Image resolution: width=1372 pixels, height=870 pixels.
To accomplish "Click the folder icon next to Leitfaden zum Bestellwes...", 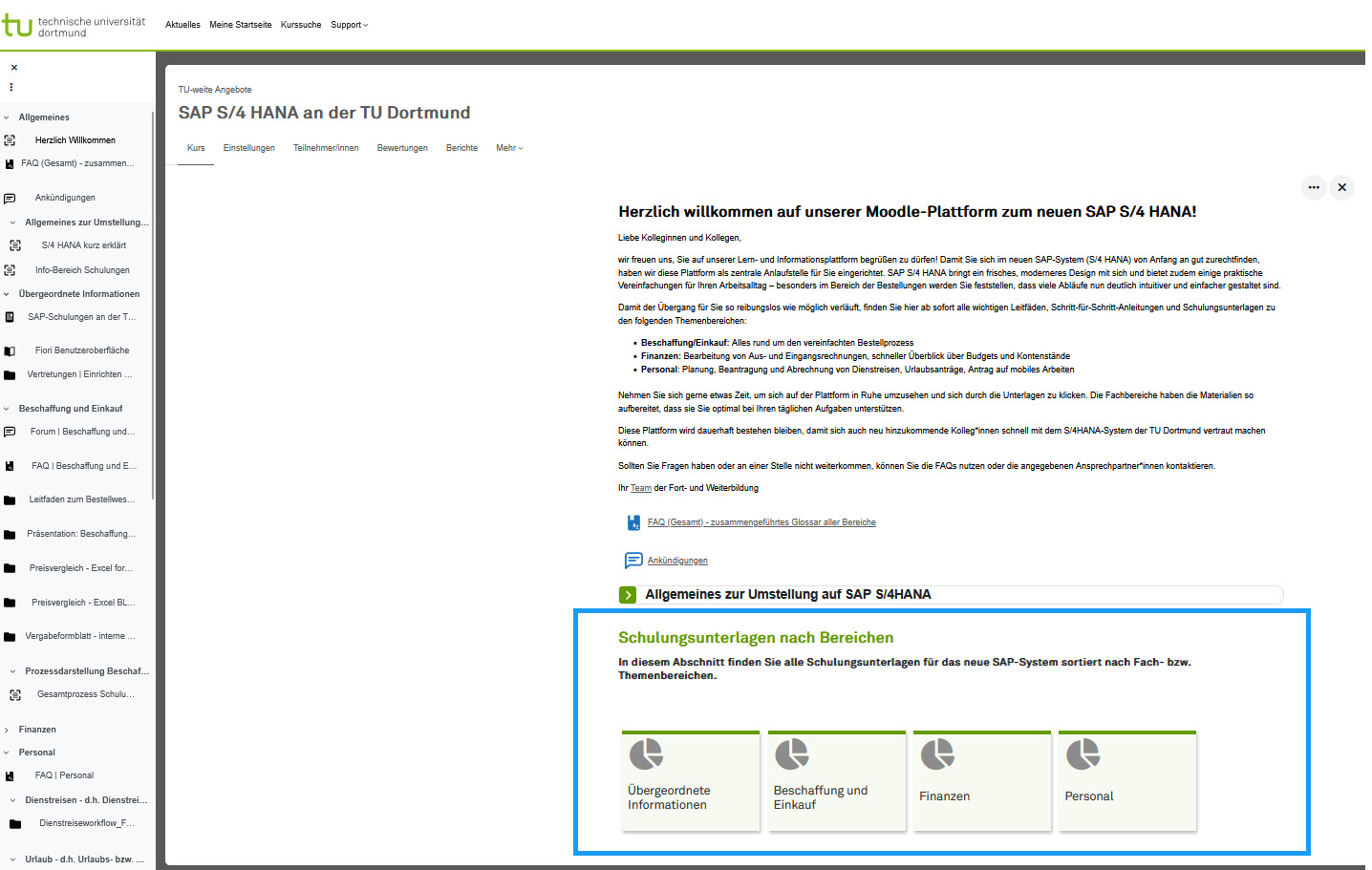I will pyautogui.click(x=10, y=500).
